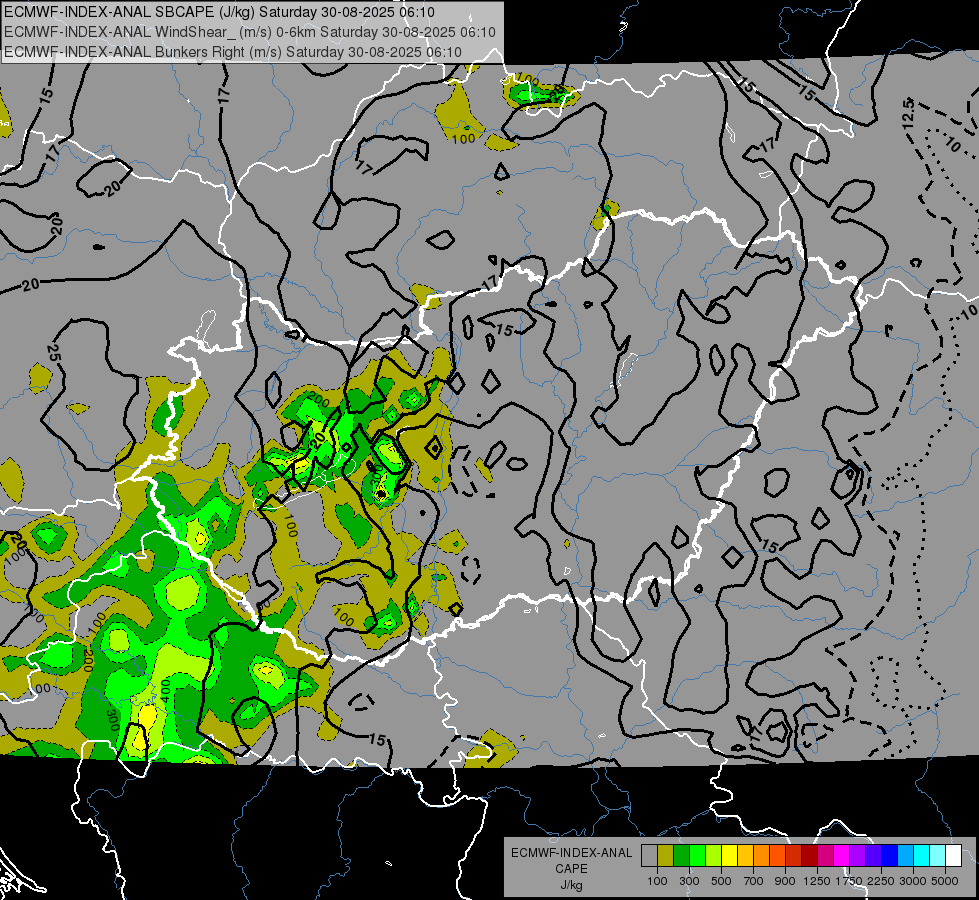Screen dimensions: 979x900
Task: Select the pure blue swatch after the 2250 tick
Action: tap(890, 855)
